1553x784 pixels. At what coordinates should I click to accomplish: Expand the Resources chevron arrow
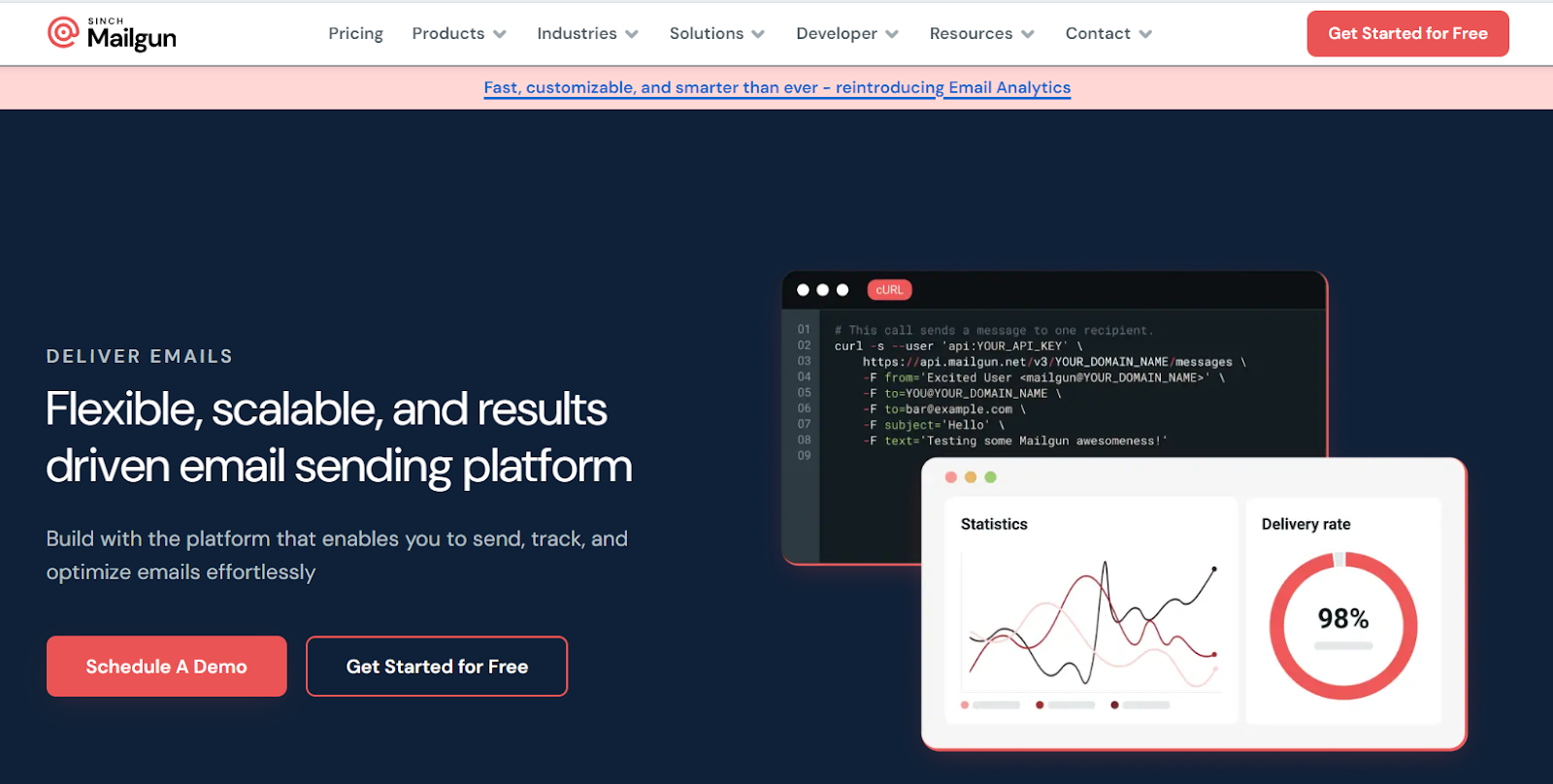coord(1028,34)
